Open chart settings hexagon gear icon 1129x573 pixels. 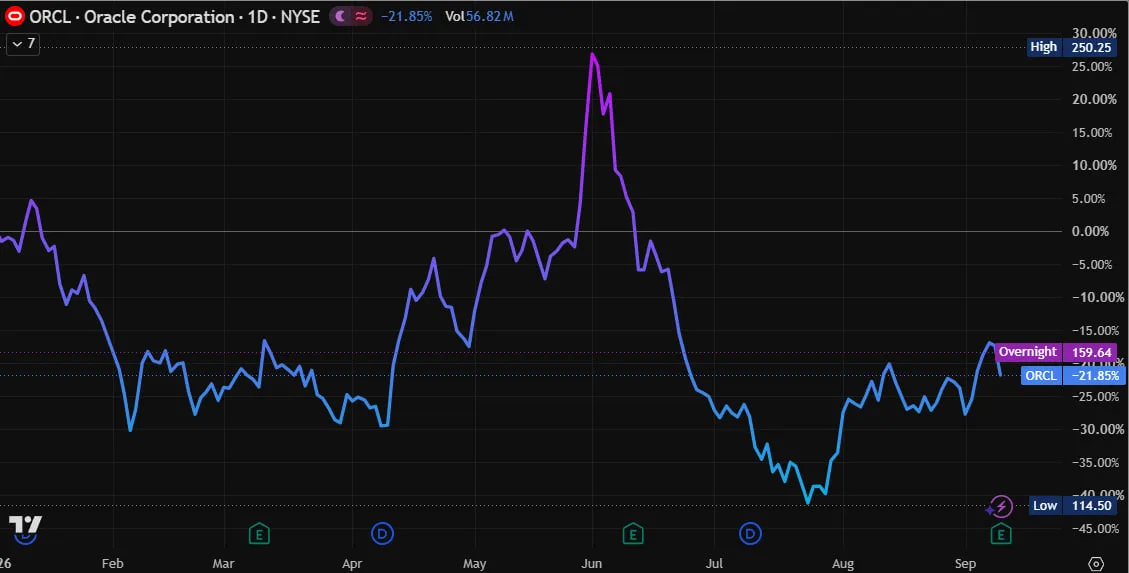pos(1096,564)
